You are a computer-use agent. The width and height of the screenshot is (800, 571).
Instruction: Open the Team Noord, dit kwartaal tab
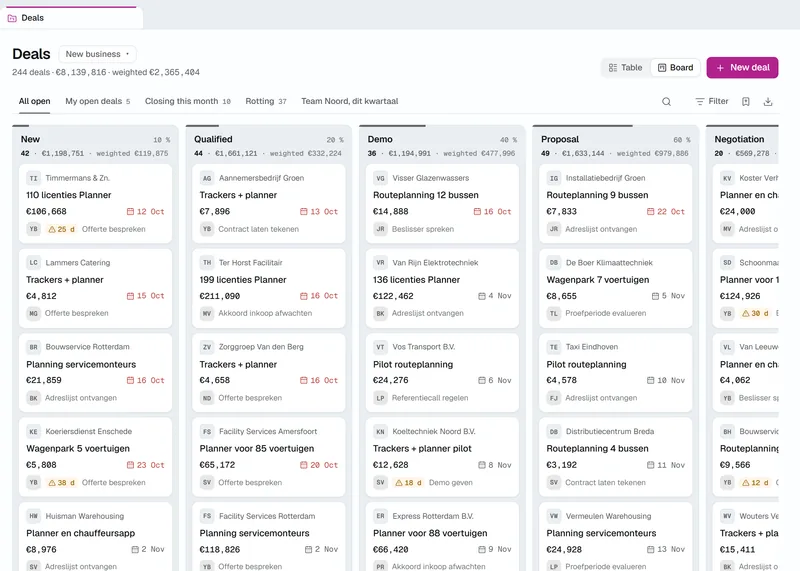point(349,101)
